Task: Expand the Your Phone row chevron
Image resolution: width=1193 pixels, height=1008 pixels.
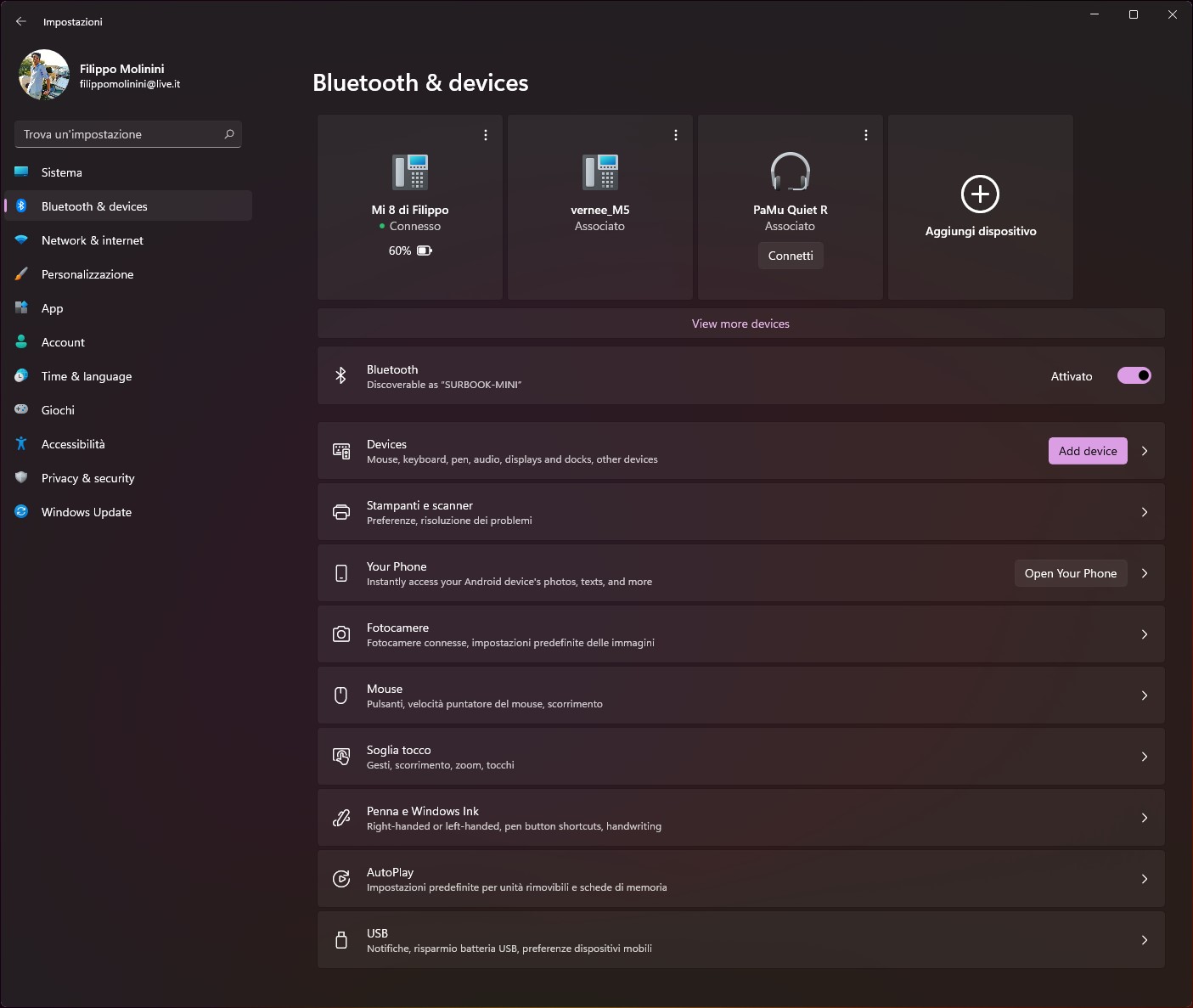Action: (x=1145, y=573)
